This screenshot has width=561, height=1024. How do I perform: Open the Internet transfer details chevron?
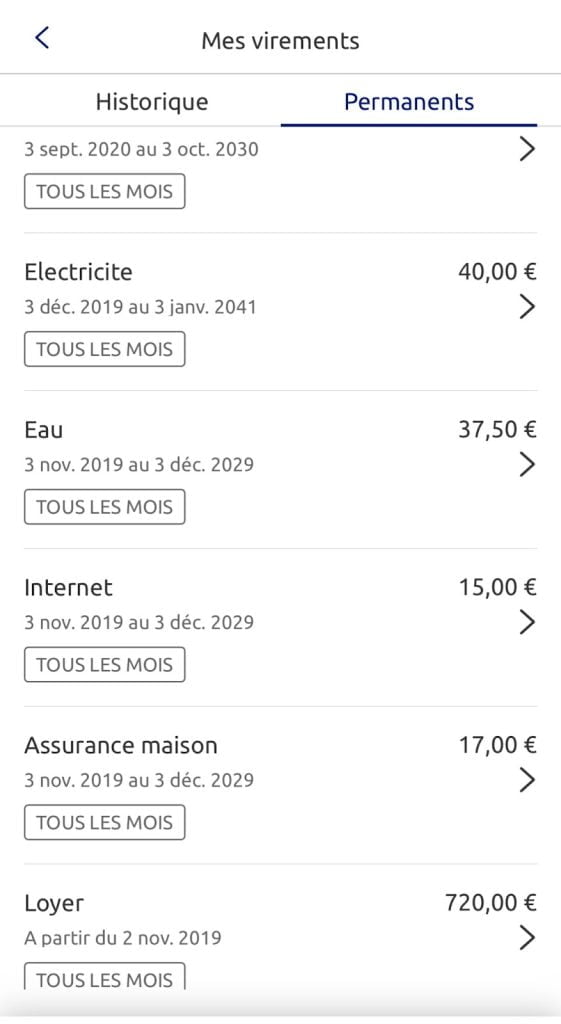(x=526, y=622)
